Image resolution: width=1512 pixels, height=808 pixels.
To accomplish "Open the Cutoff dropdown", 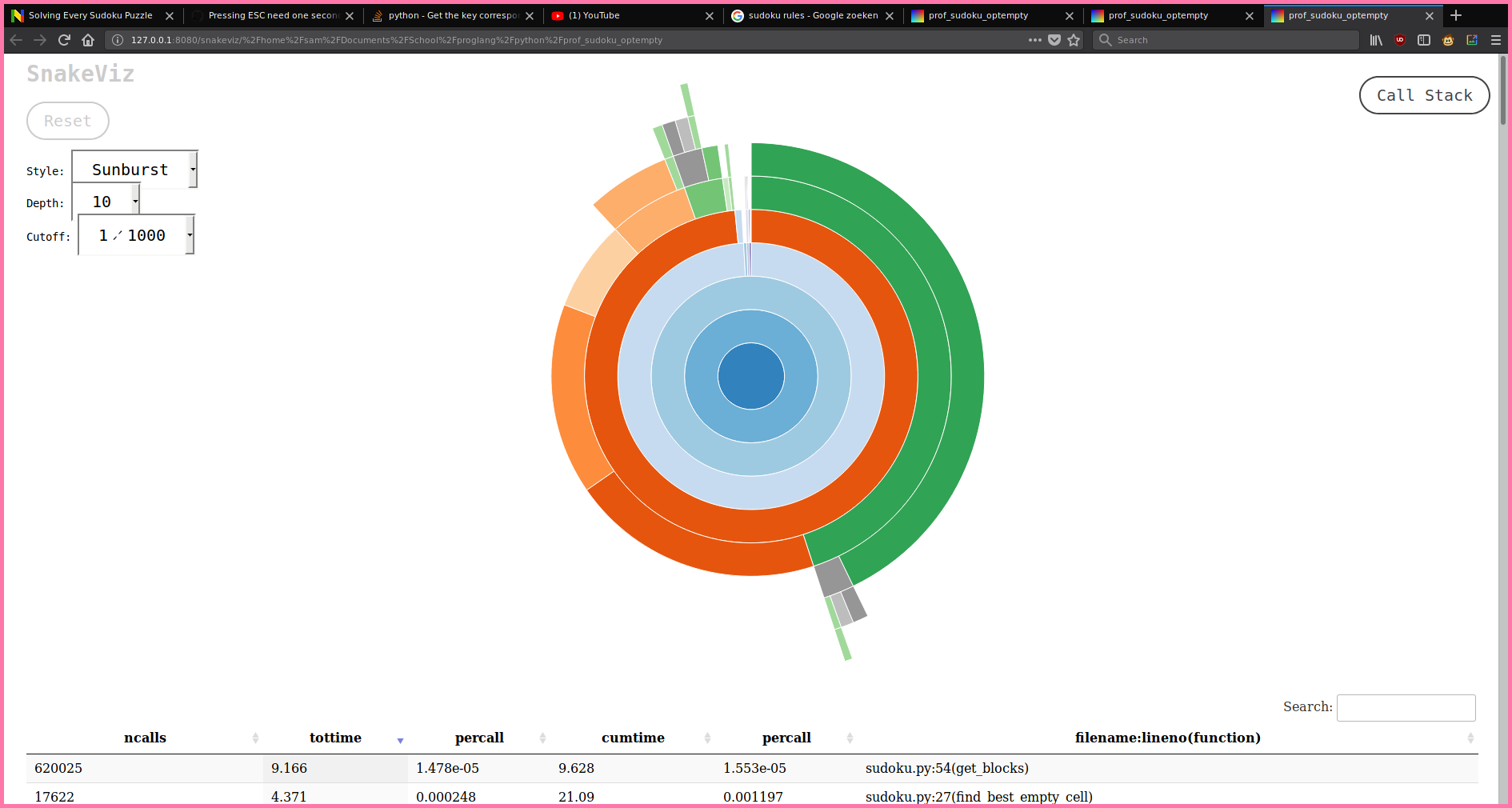I will point(136,235).
